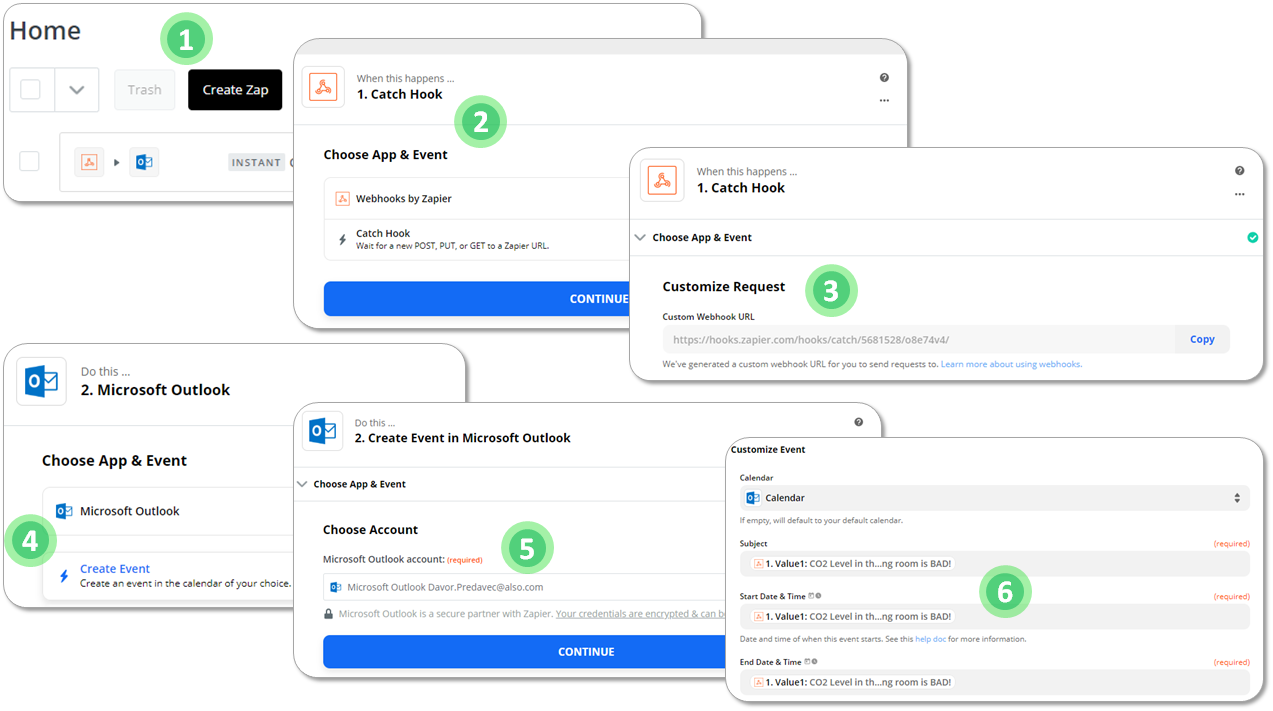
Task: Copy the custom webhook URL
Action: 1202,339
